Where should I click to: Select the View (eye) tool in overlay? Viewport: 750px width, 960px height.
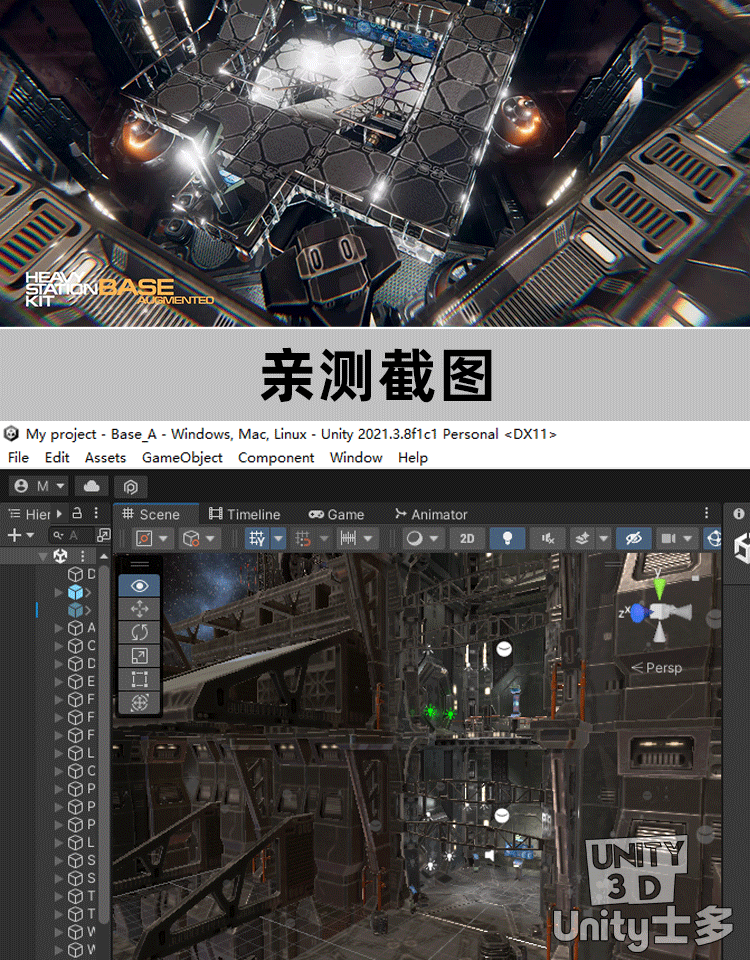[x=139, y=587]
